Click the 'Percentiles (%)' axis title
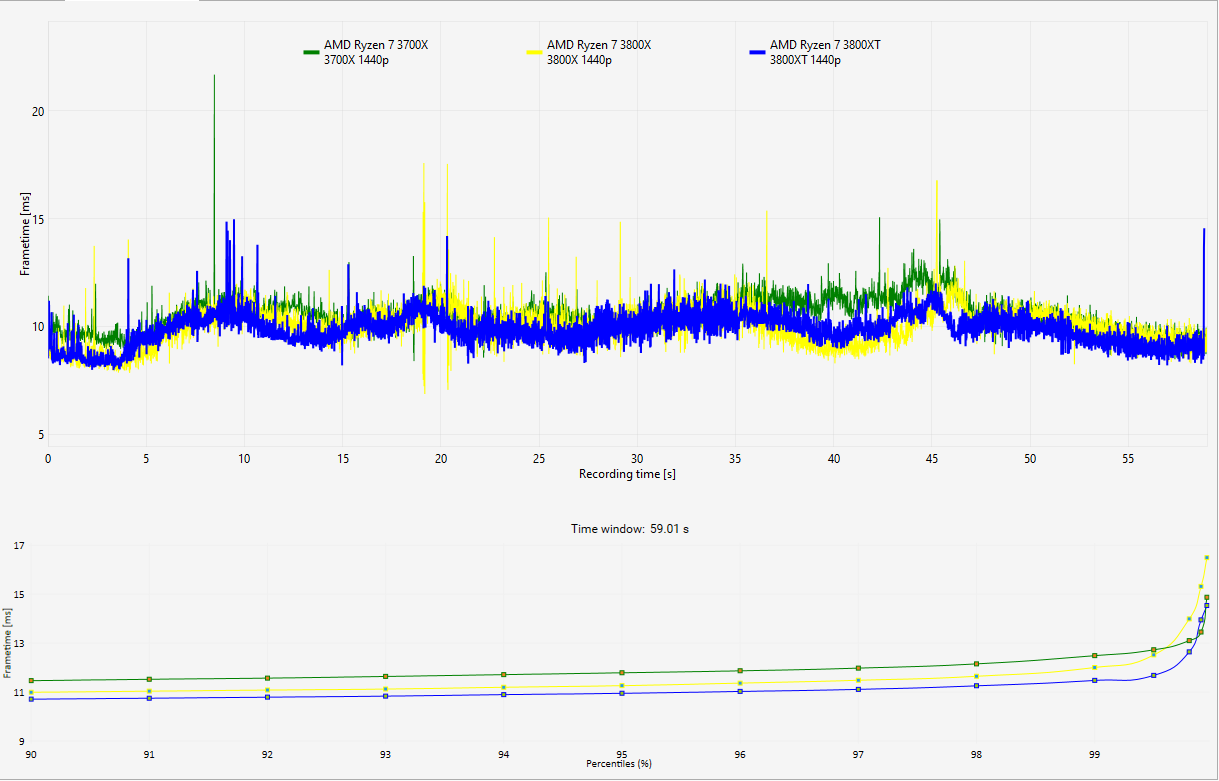The width and height of the screenshot is (1219, 781). pos(618,764)
